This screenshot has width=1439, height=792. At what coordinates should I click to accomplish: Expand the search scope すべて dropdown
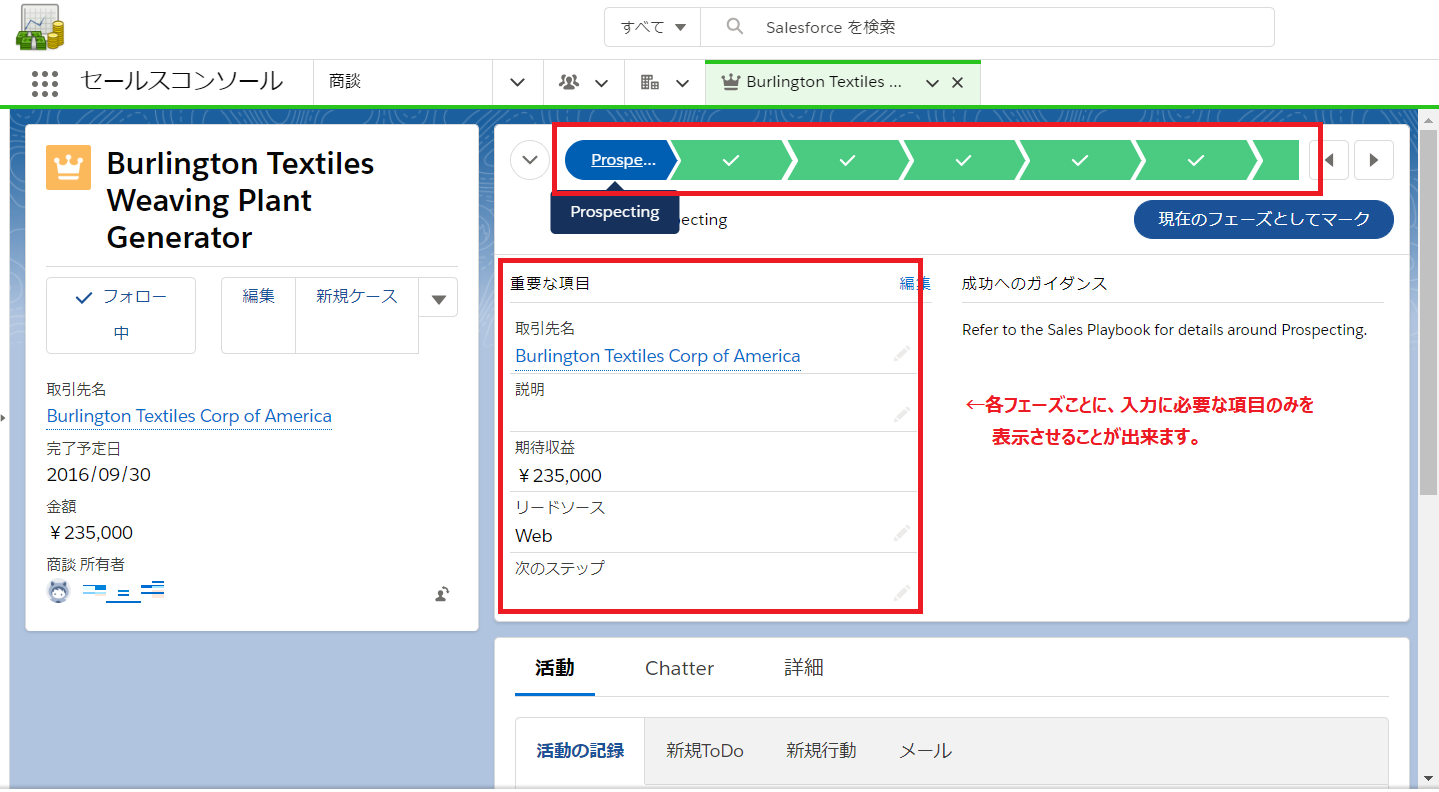(653, 27)
